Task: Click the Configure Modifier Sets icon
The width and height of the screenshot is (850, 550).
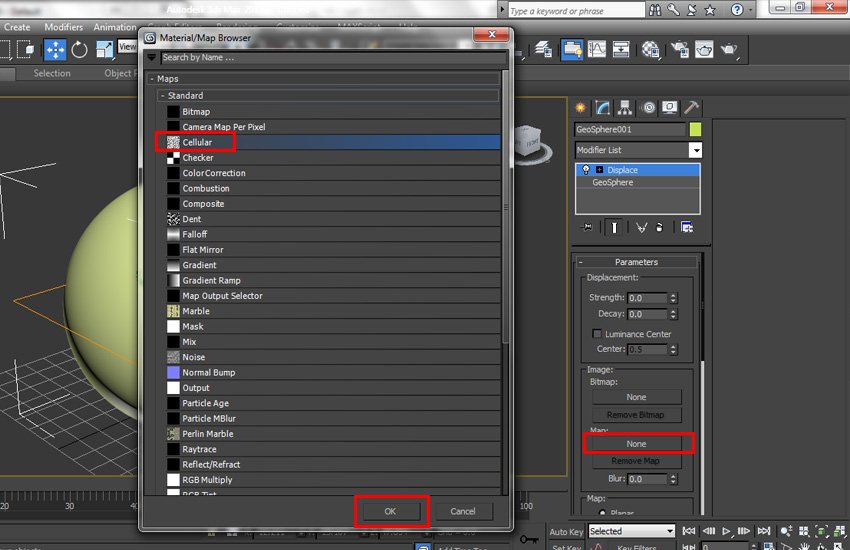Action: tap(687, 227)
